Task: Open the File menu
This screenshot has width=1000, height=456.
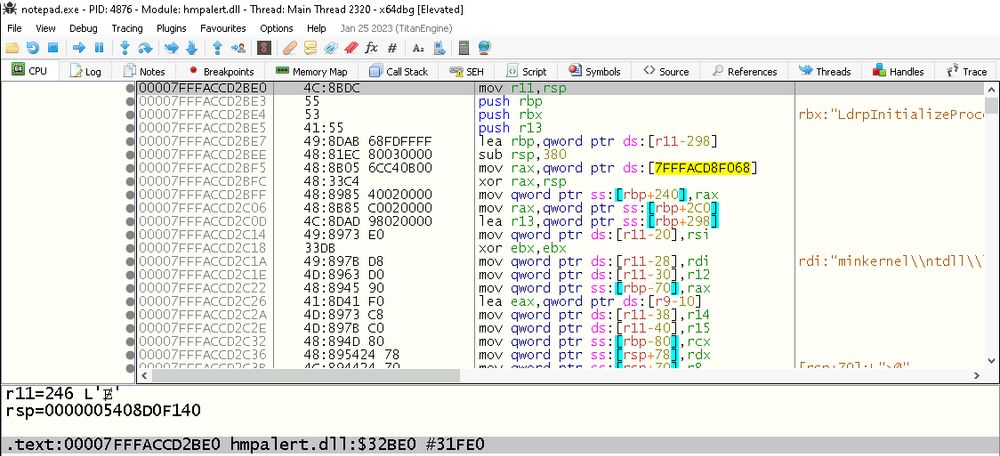Action: [x=14, y=28]
